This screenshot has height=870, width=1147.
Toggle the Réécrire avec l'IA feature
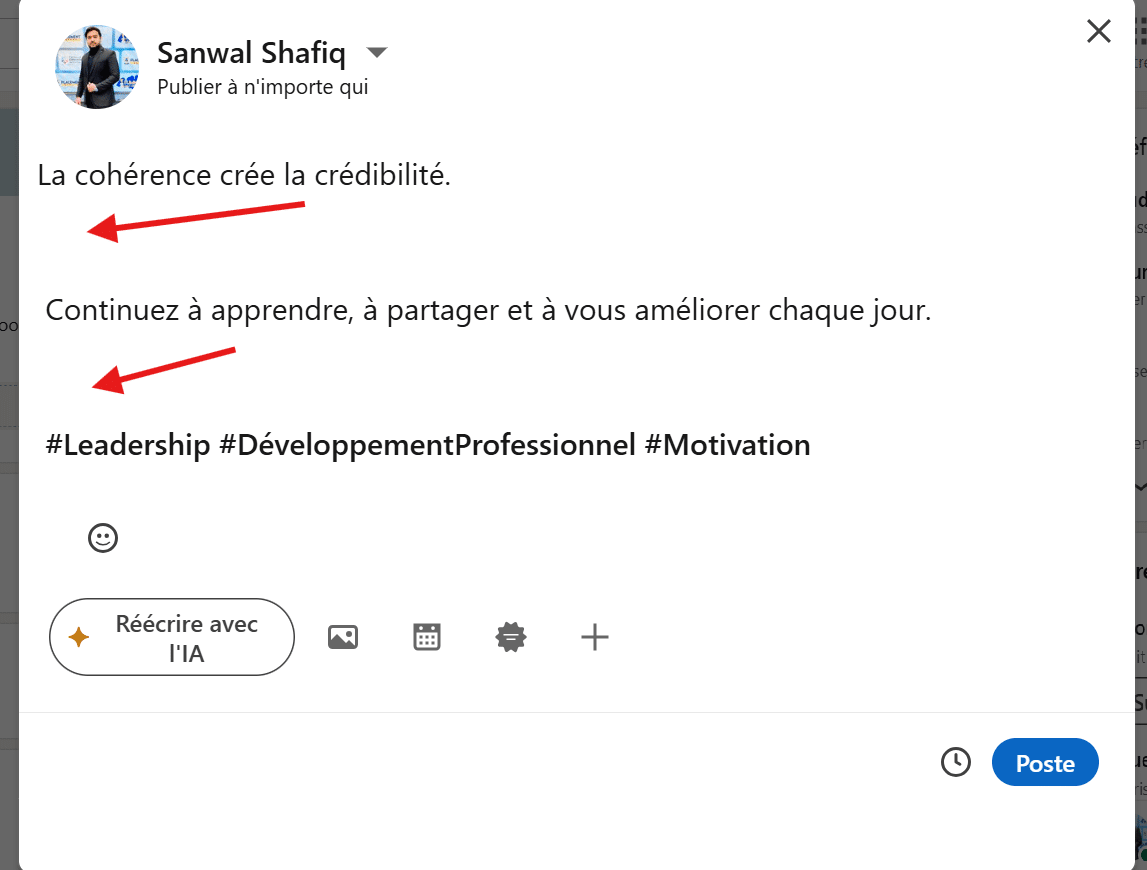click(171, 636)
